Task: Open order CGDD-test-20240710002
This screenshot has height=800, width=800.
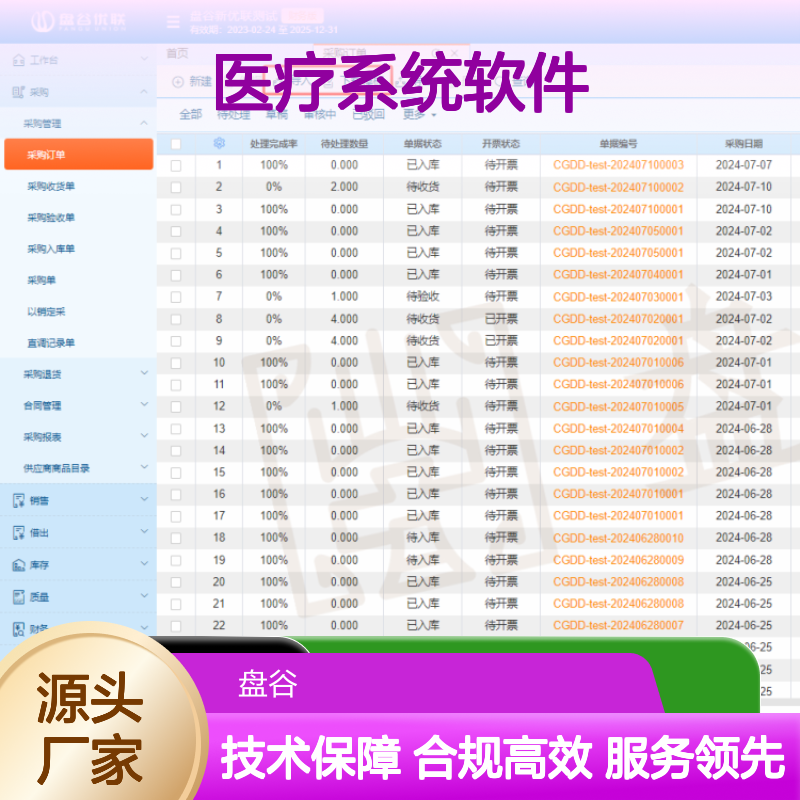Action: point(618,187)
